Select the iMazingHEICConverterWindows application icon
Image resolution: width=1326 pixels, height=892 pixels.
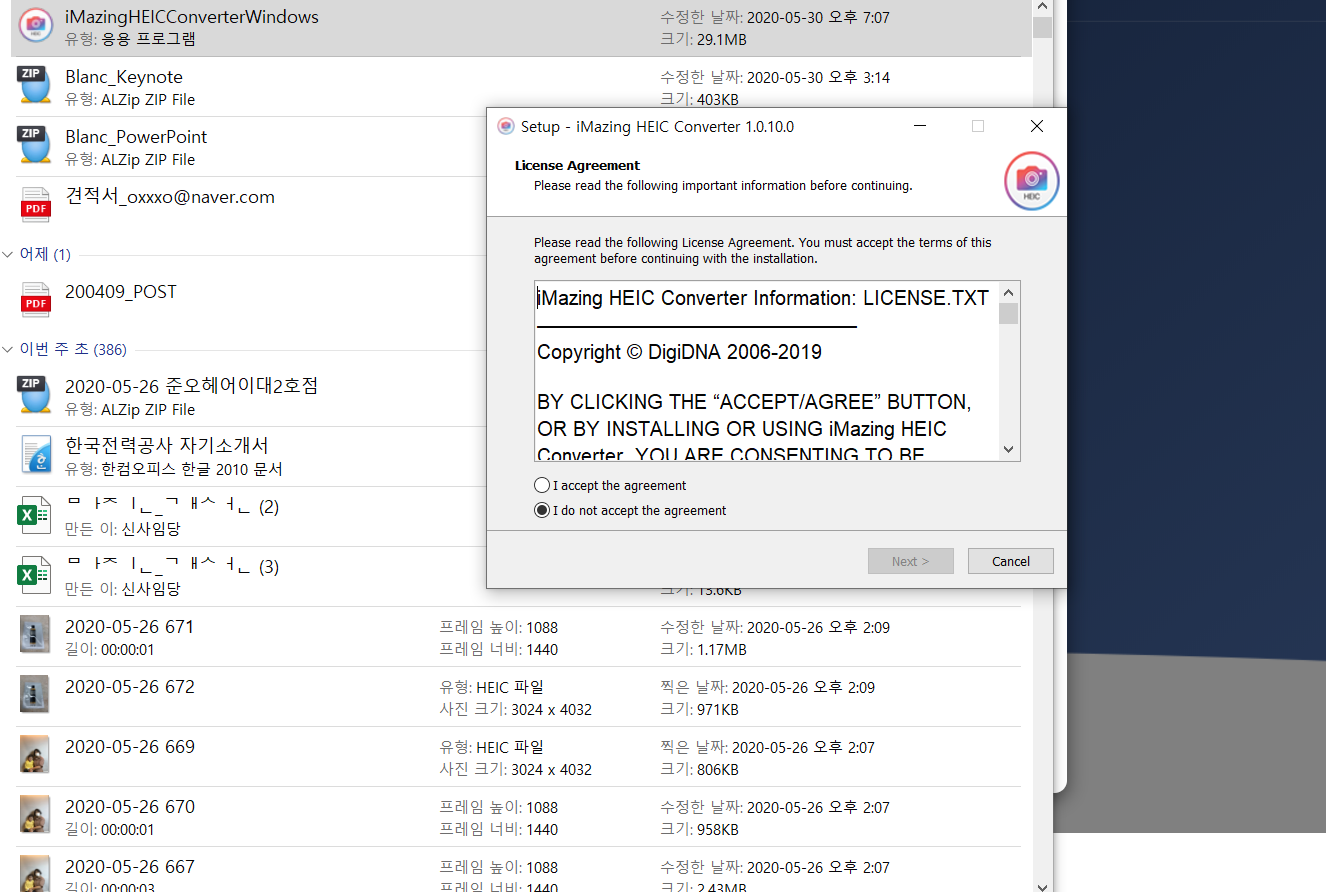[x=35, y=24]
